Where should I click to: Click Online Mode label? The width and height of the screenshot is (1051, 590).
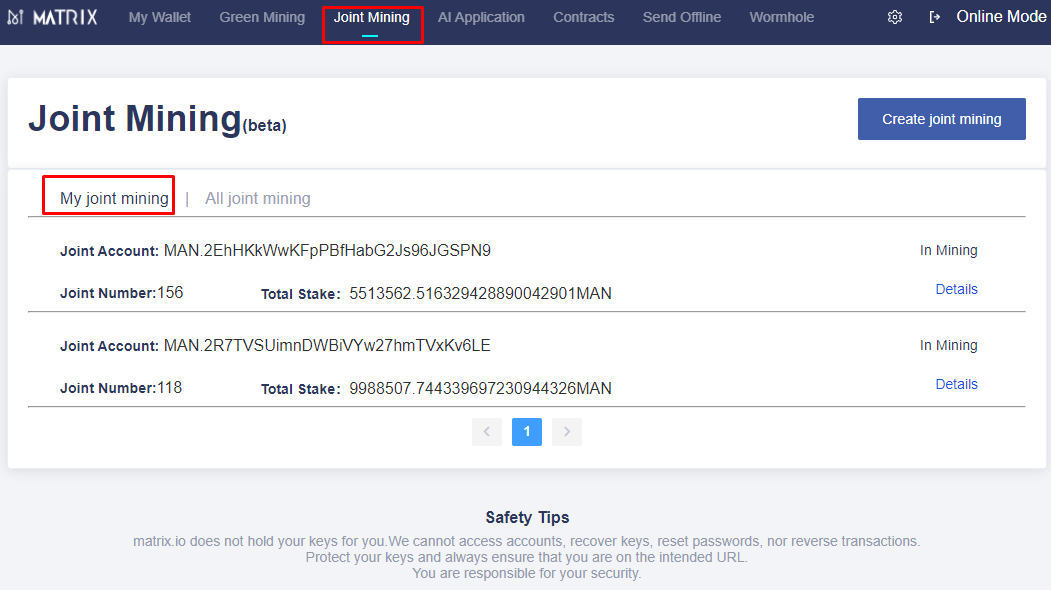click(1001, 17)
